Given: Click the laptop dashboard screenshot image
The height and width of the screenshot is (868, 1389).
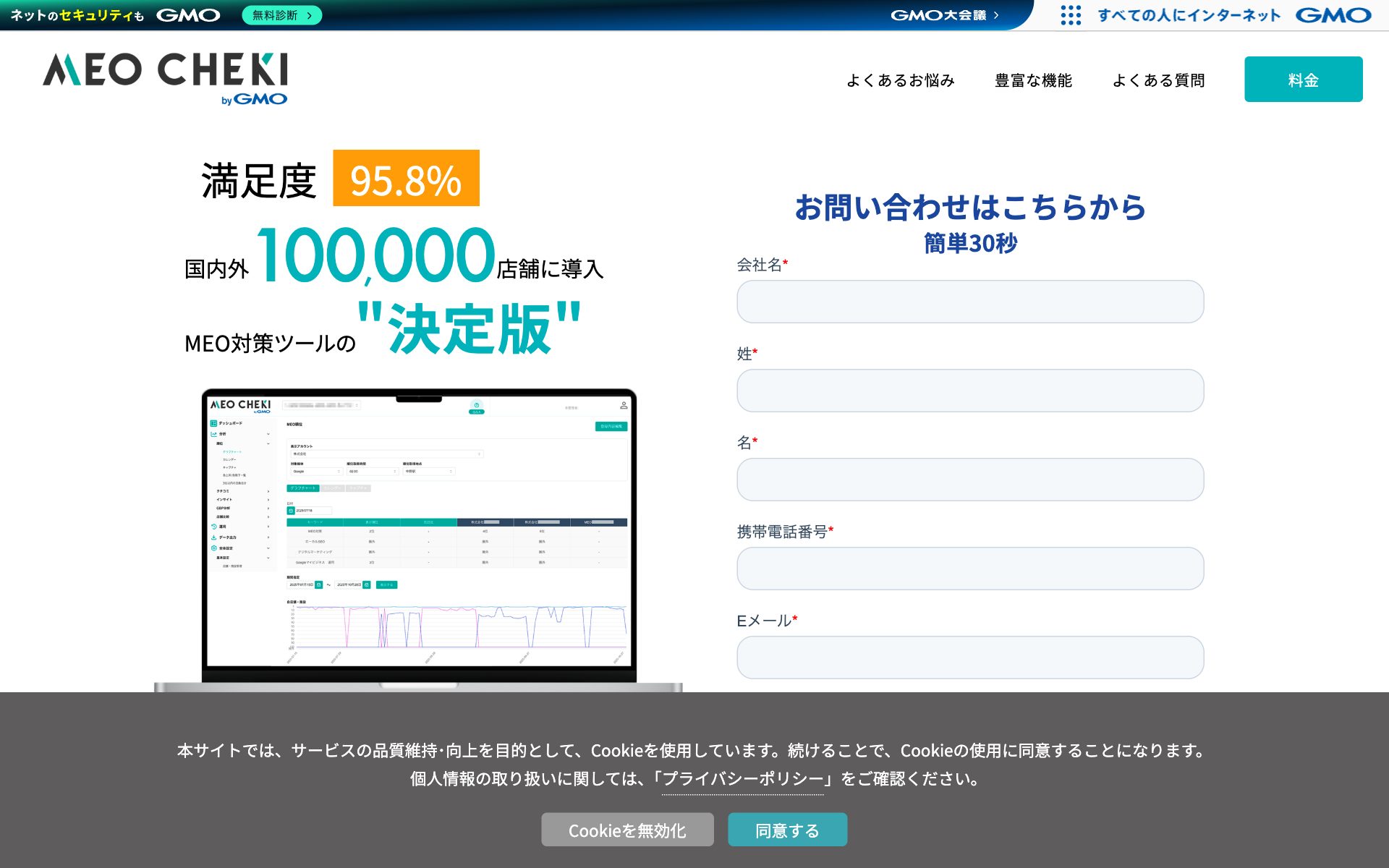Looking at the screenshot, I should 418,540.
